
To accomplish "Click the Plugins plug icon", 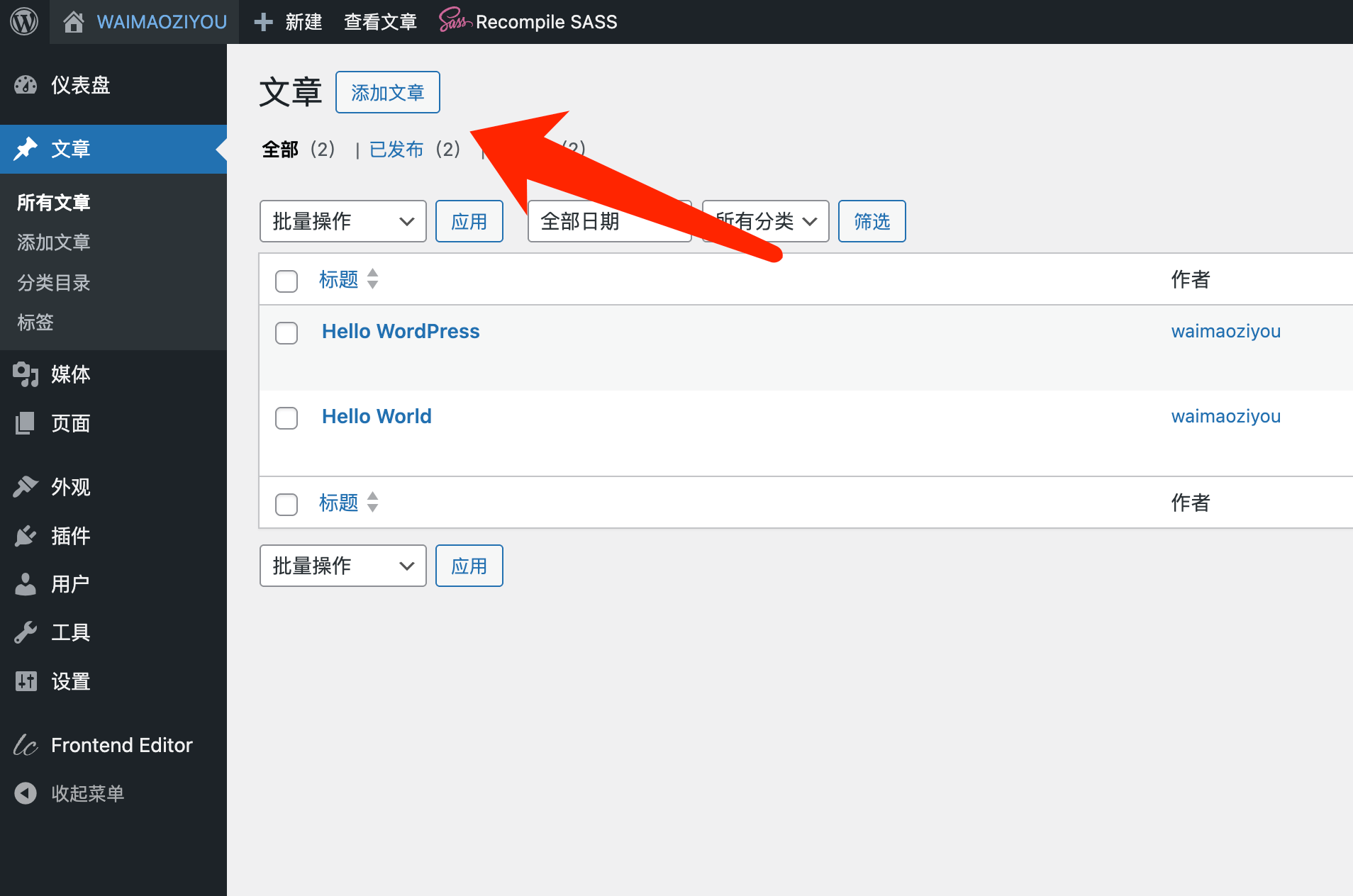I will click(26, 536).
